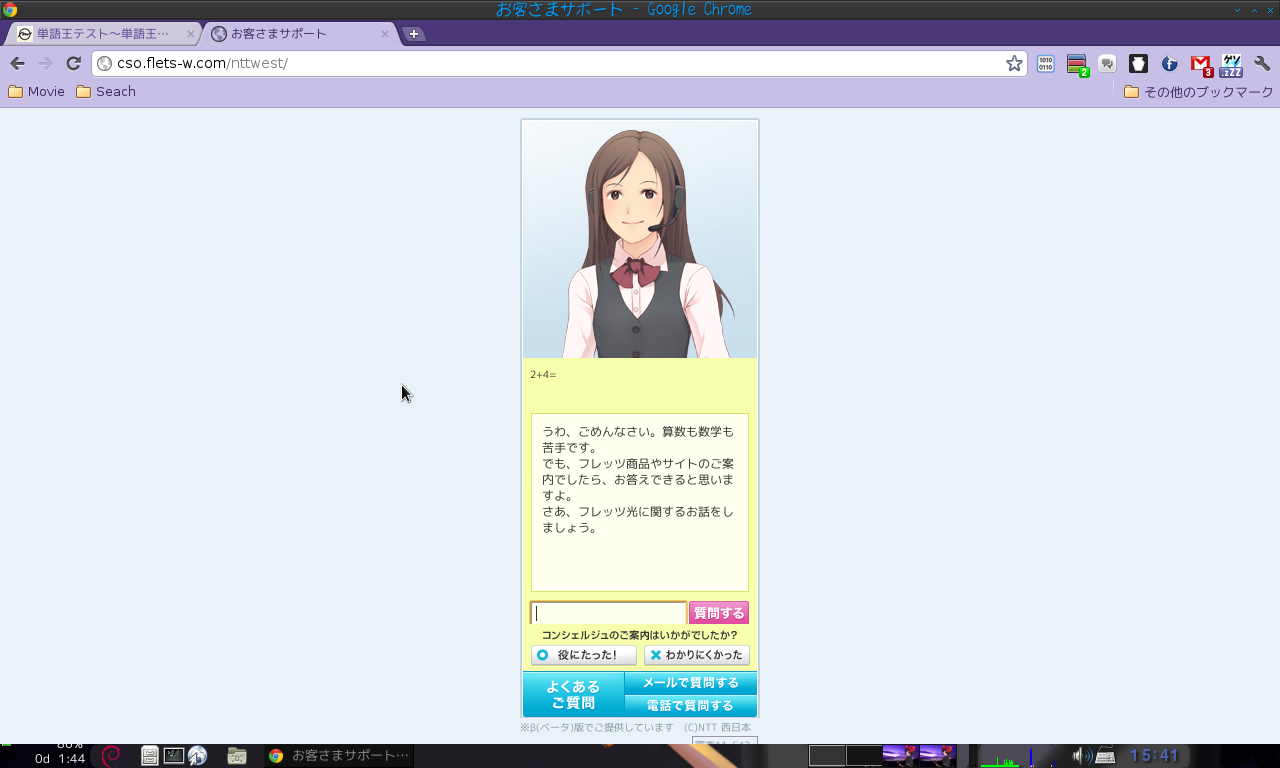This screenshot has height=768, width=1280.
Task: Click the concierge avatar image
Action: pos(640,239)
